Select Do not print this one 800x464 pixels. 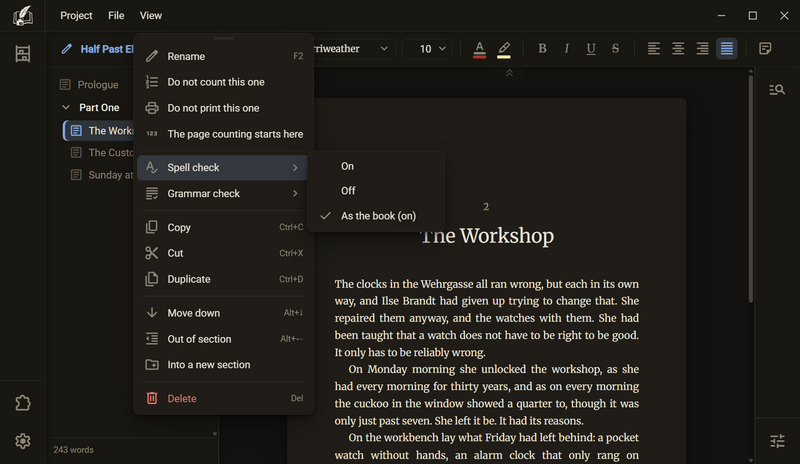(223, 108)
